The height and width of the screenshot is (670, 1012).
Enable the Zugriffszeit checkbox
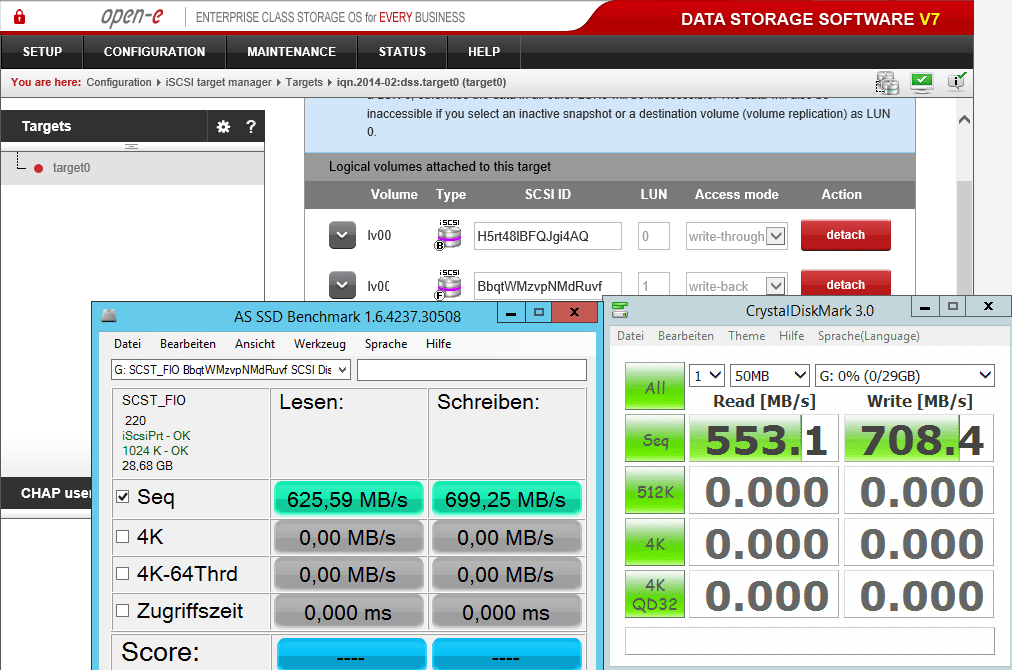[123, 610]
